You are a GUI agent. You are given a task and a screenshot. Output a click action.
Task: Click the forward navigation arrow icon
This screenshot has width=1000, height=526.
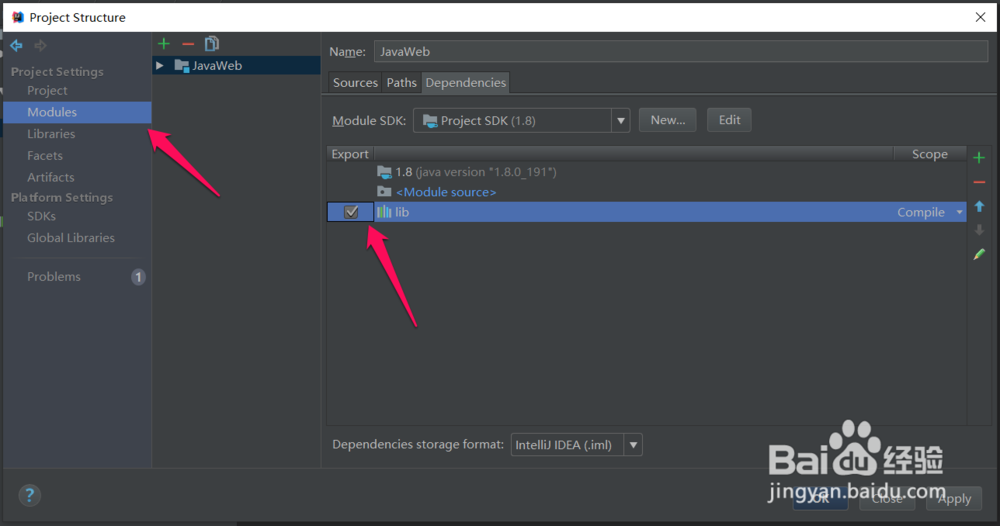[x=41, y=45]
